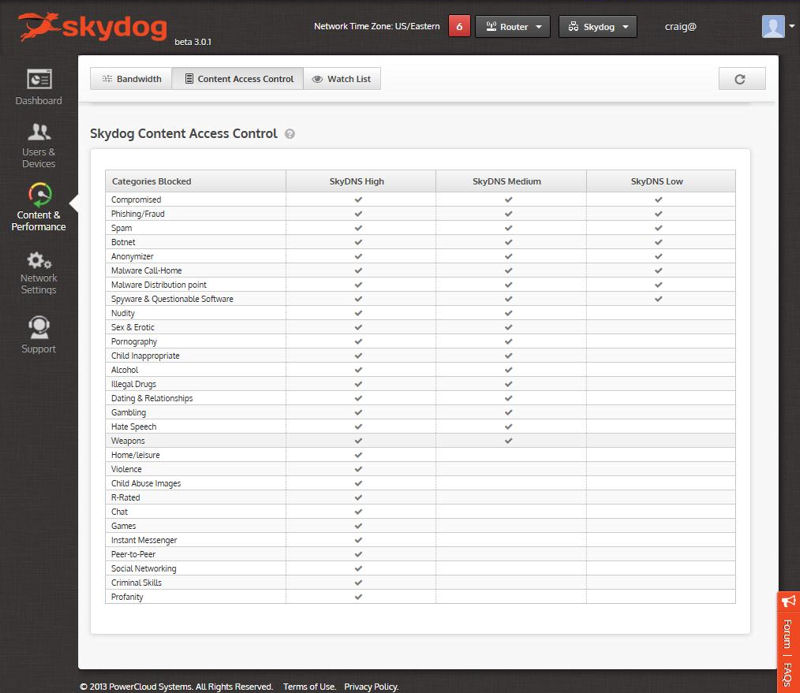Select the Instant Messenger category
This screenshot has height=693, width=800.
(144, 540)
